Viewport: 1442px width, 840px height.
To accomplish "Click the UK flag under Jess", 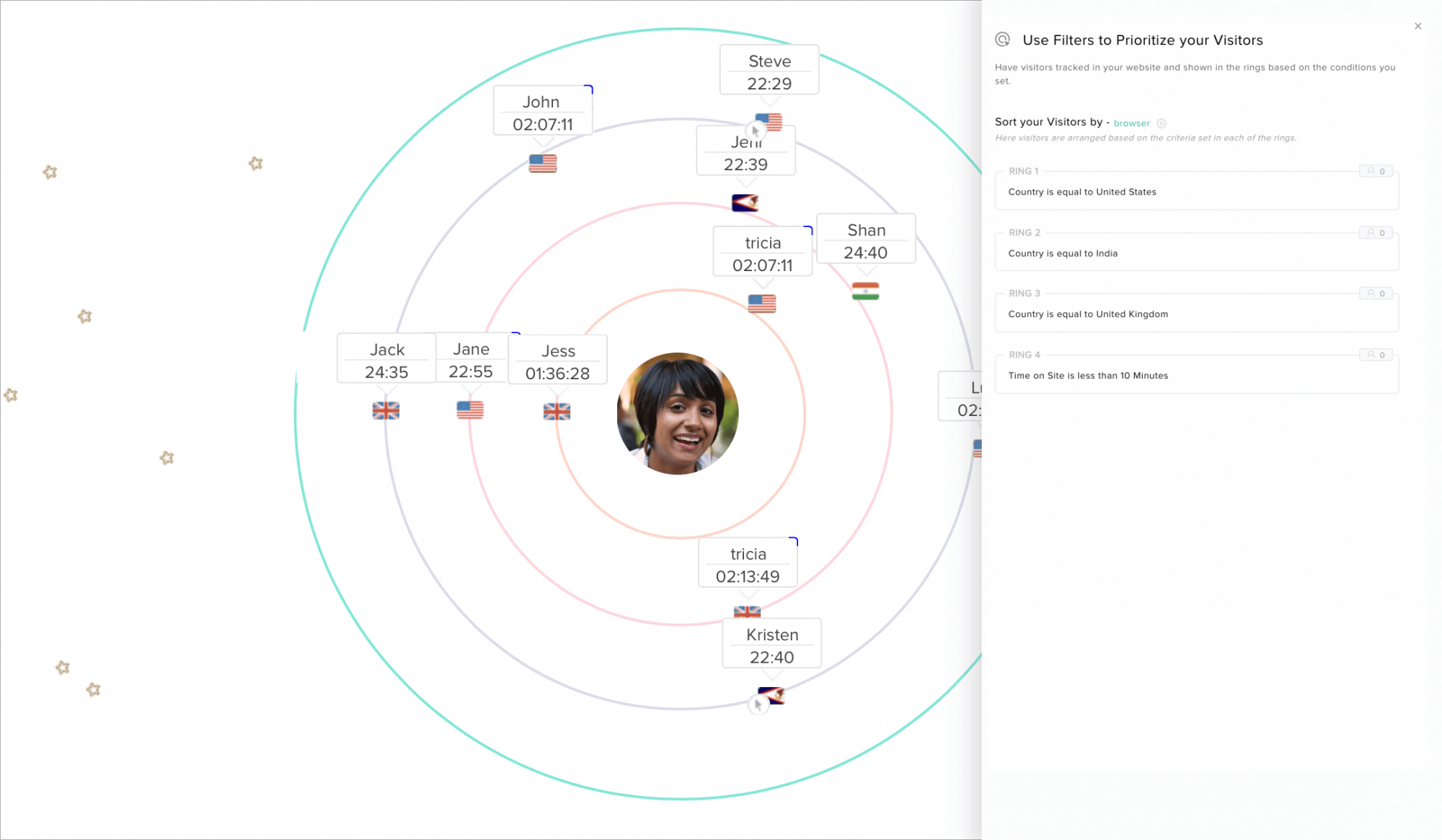I will point(557,412).
